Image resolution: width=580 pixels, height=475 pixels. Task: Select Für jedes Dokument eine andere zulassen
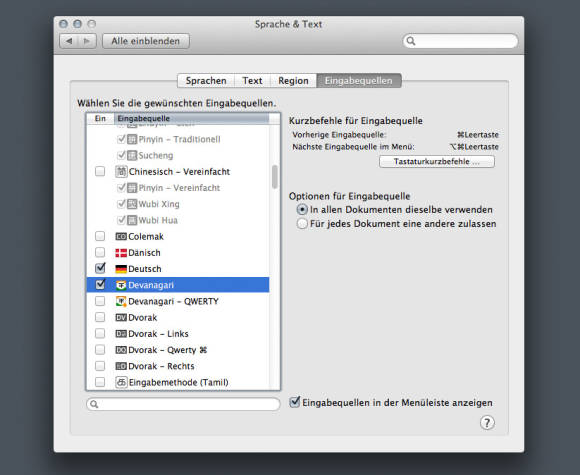pos(302,223)
